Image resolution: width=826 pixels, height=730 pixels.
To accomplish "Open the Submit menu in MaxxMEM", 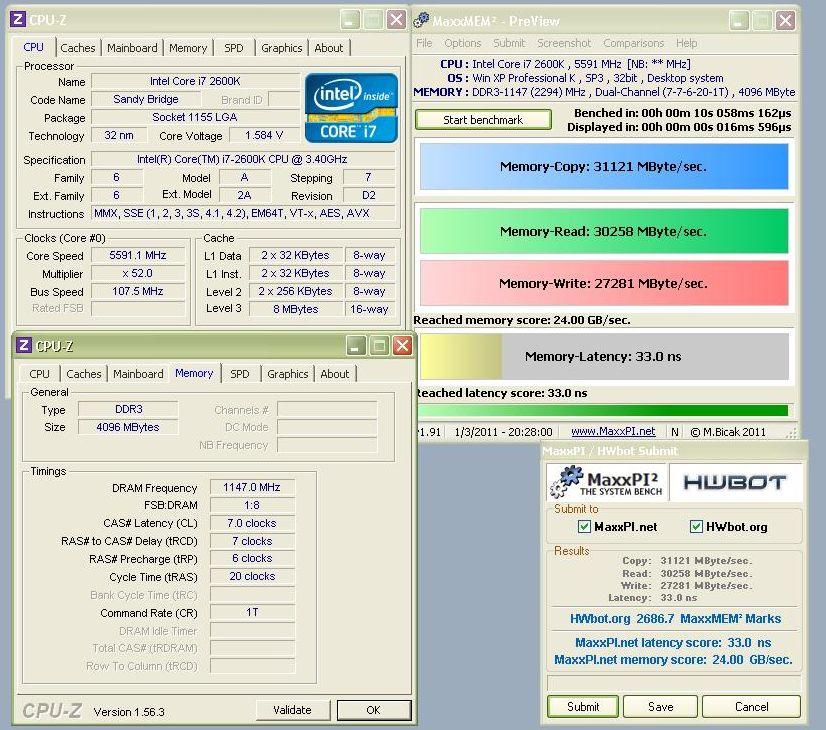I will point(509,43).
